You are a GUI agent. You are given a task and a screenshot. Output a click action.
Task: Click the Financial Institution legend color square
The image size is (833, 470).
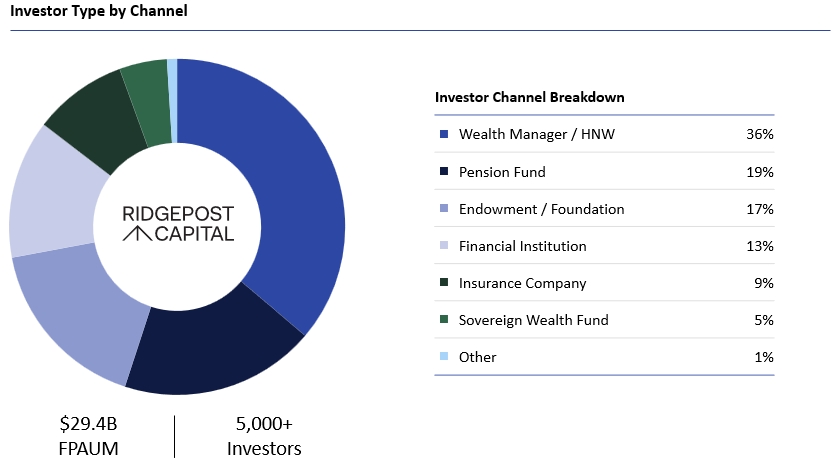pos(443,246)
